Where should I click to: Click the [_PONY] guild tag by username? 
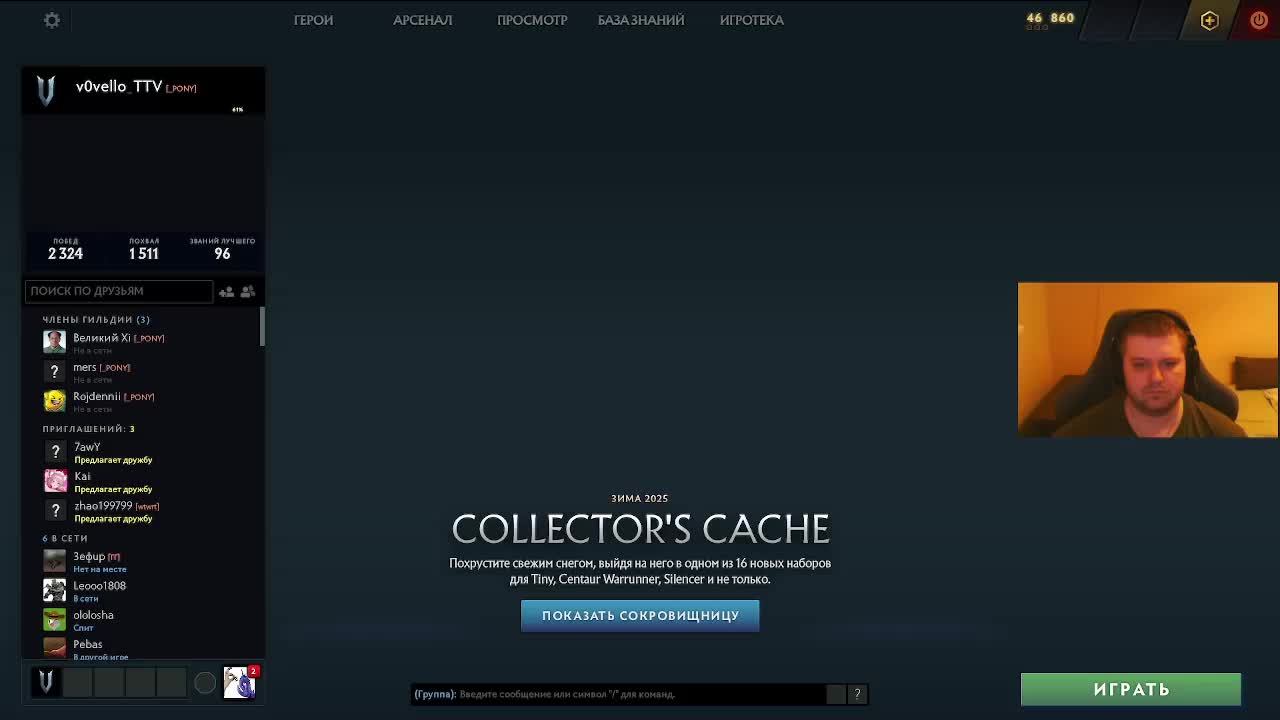click(181, 88)
